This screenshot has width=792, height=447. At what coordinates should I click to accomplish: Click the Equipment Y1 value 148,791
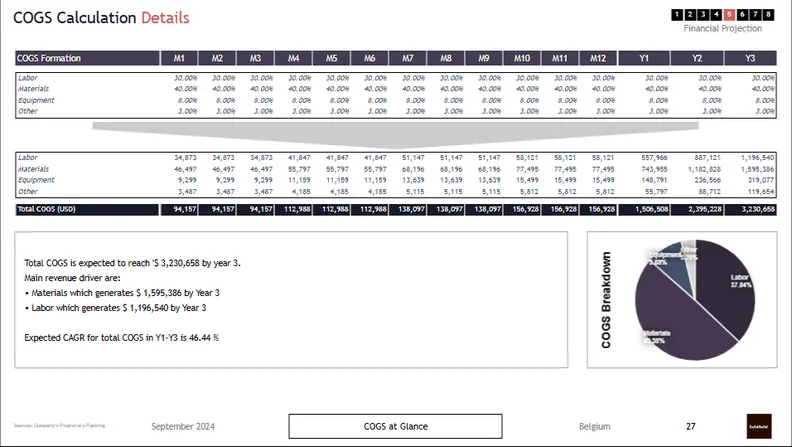(x=654, y=180)
